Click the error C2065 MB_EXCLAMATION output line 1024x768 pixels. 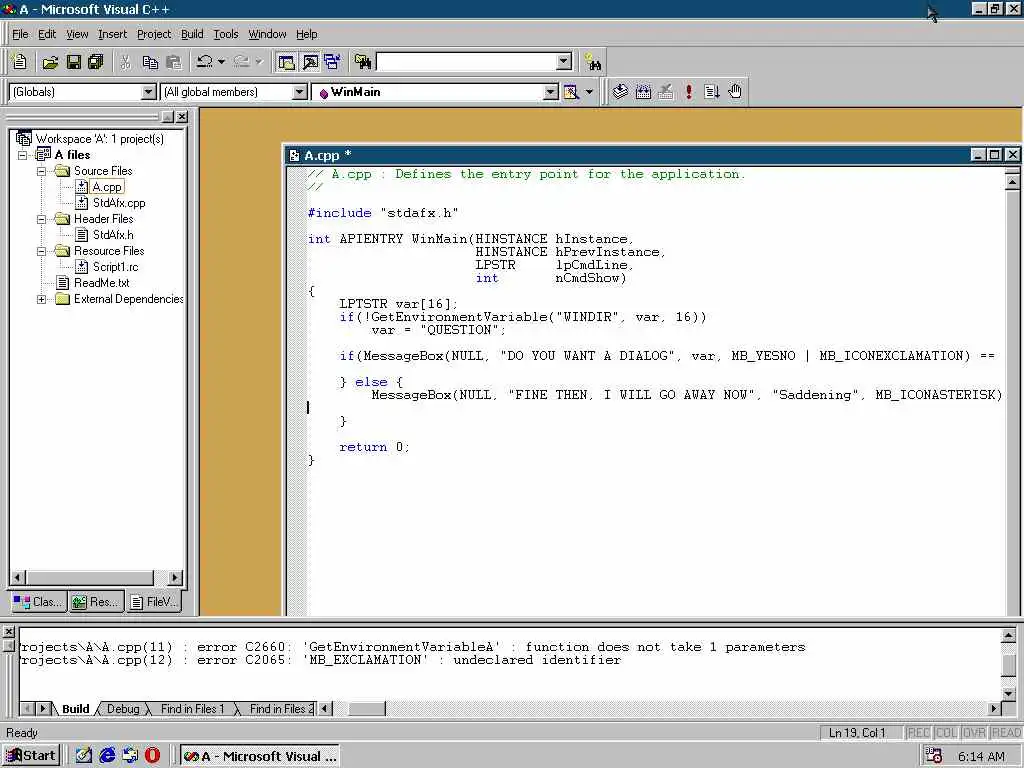coord(321,660)
